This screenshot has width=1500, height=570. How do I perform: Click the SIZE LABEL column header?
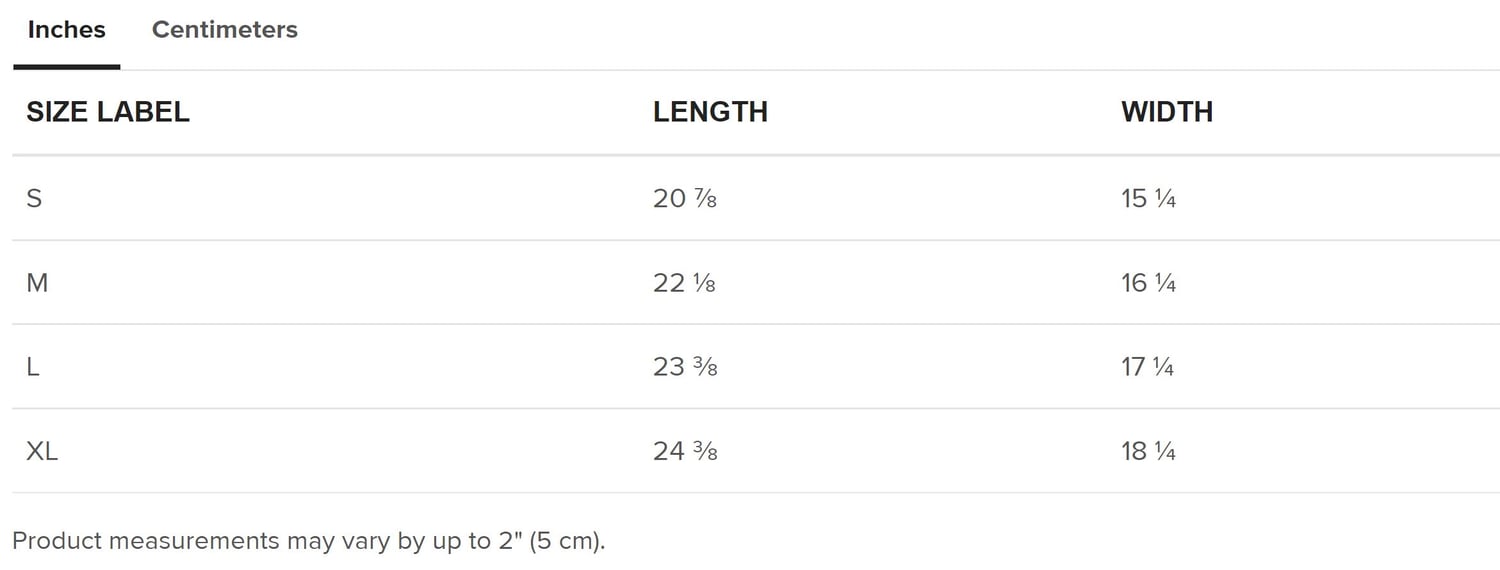[108, 112]
